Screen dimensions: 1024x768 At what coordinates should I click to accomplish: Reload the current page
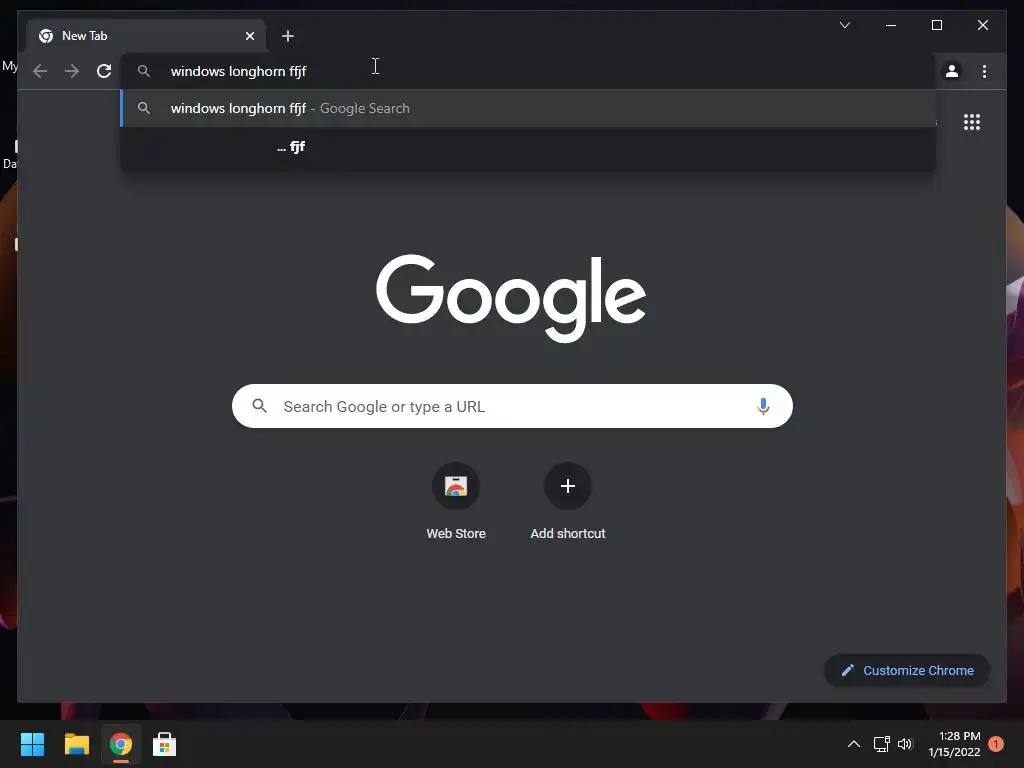pyautogui.click(x=104, y=71)
